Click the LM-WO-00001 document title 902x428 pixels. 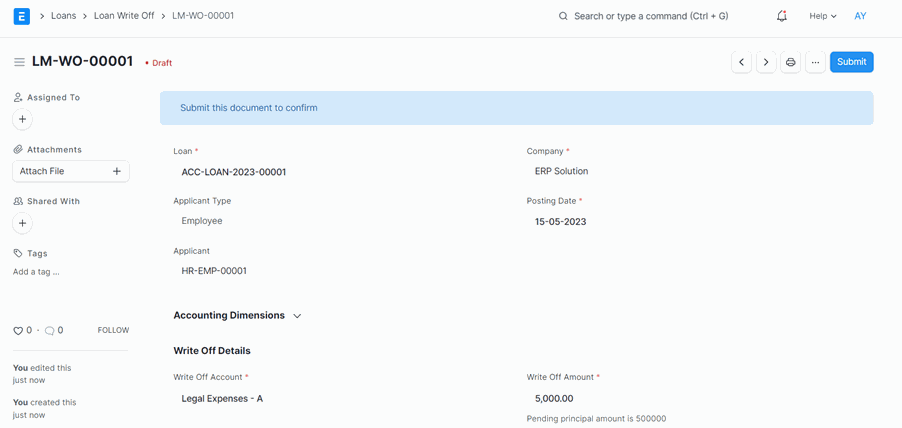pos(83,62)
